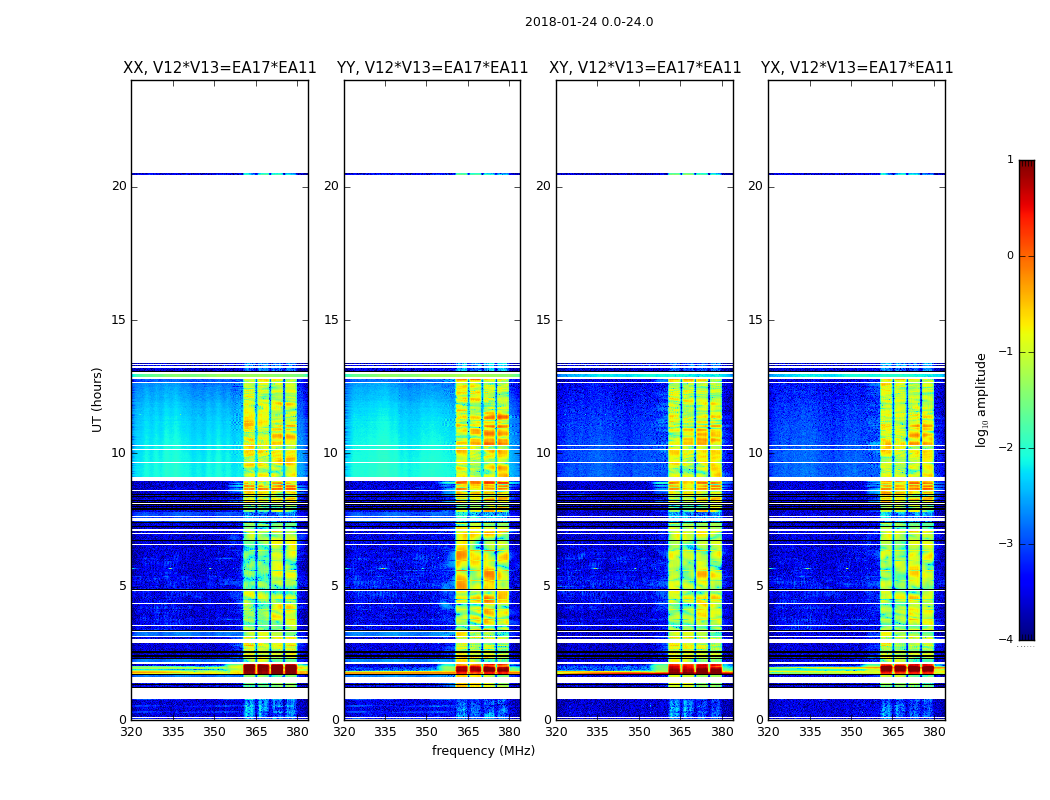Click the figure title '2018-01-24 0.0-24.0'

pos(588,22)
